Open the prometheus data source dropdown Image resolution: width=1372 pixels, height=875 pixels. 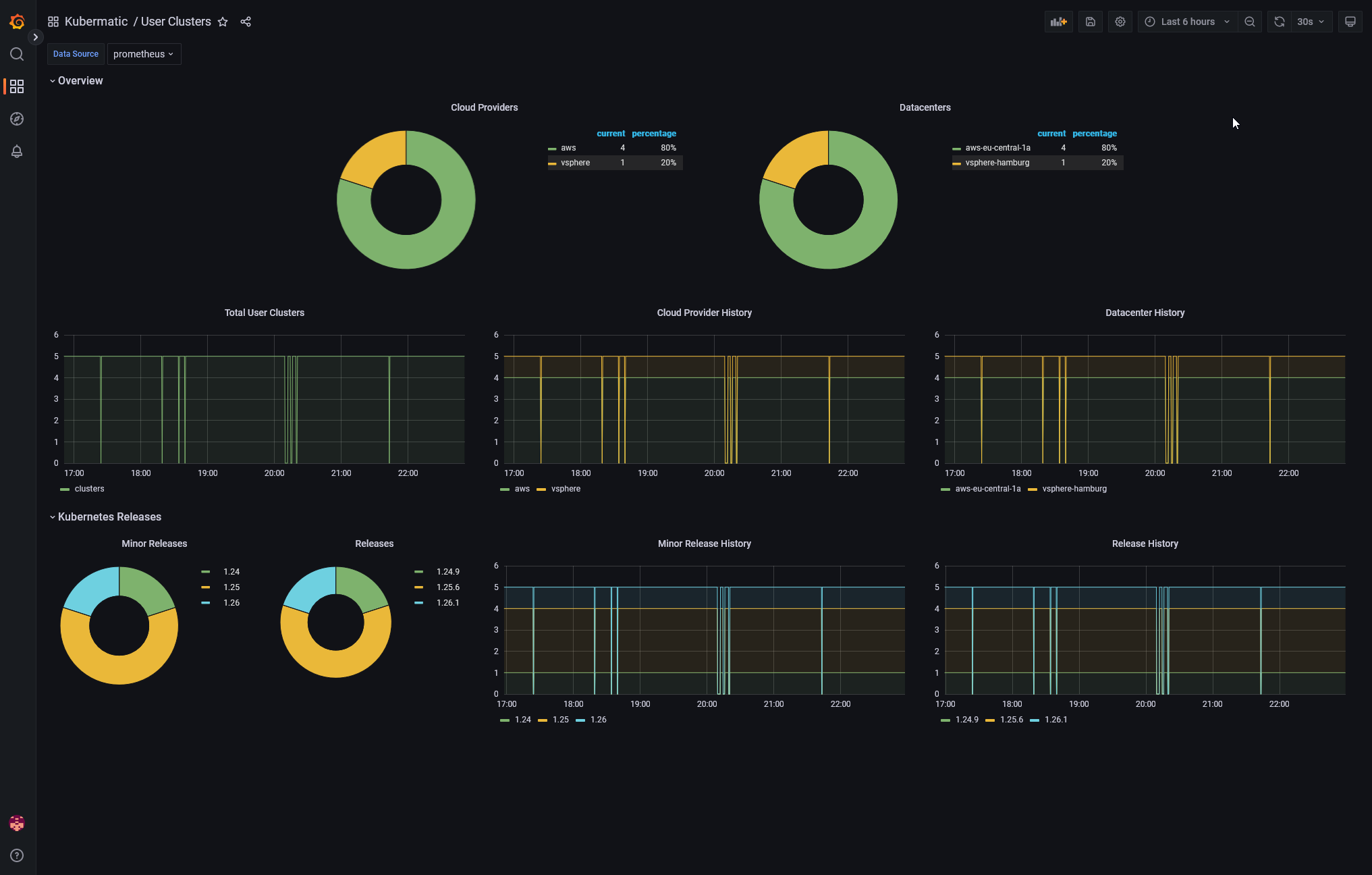pos(144,54)
